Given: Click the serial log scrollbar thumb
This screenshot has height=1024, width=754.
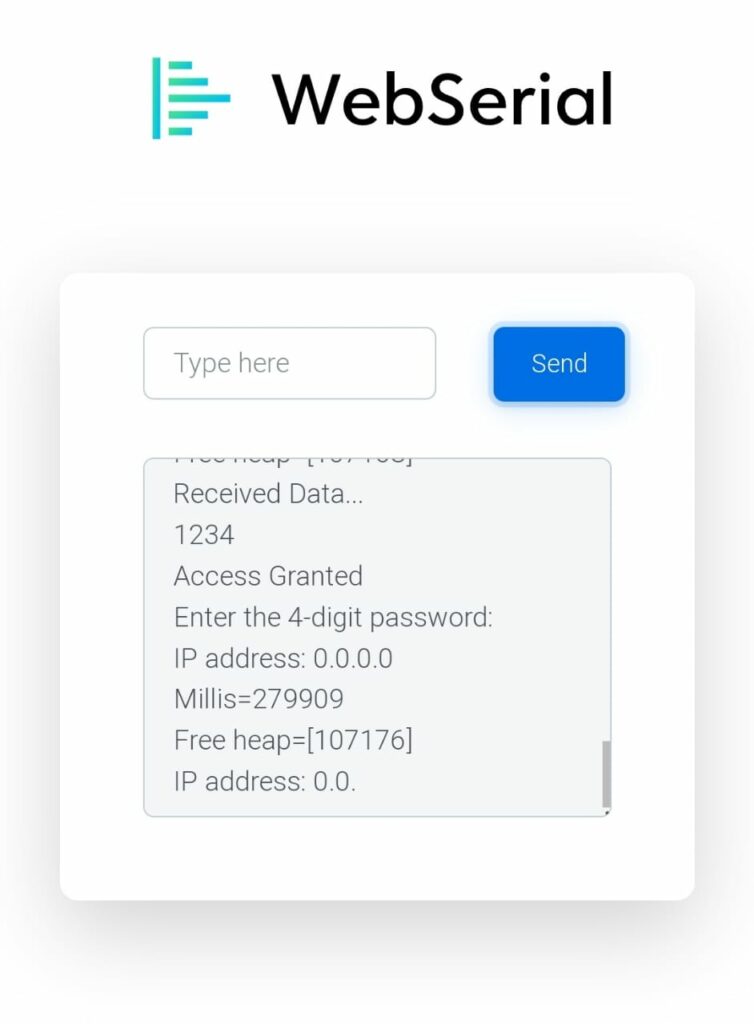Looking at the screenshot, I should point(605,774).
